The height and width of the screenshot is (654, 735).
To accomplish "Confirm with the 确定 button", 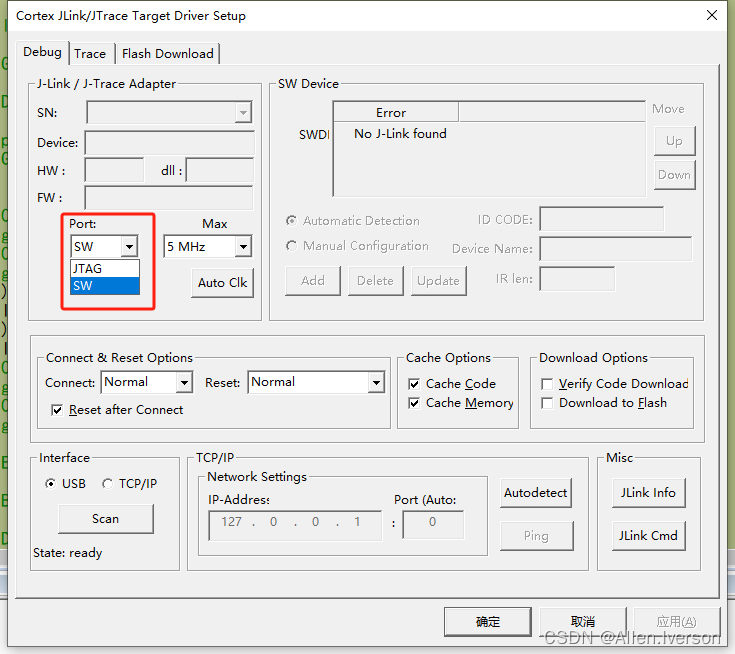I will point(488,622).
